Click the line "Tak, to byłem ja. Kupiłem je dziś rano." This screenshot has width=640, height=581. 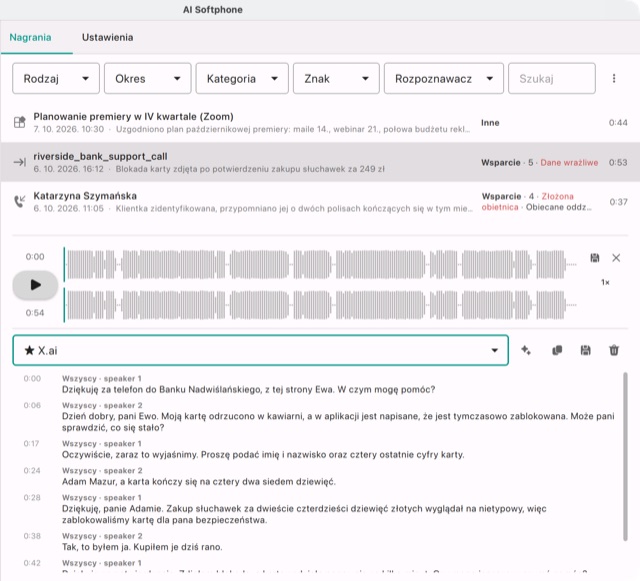click(x=142, y=547)
